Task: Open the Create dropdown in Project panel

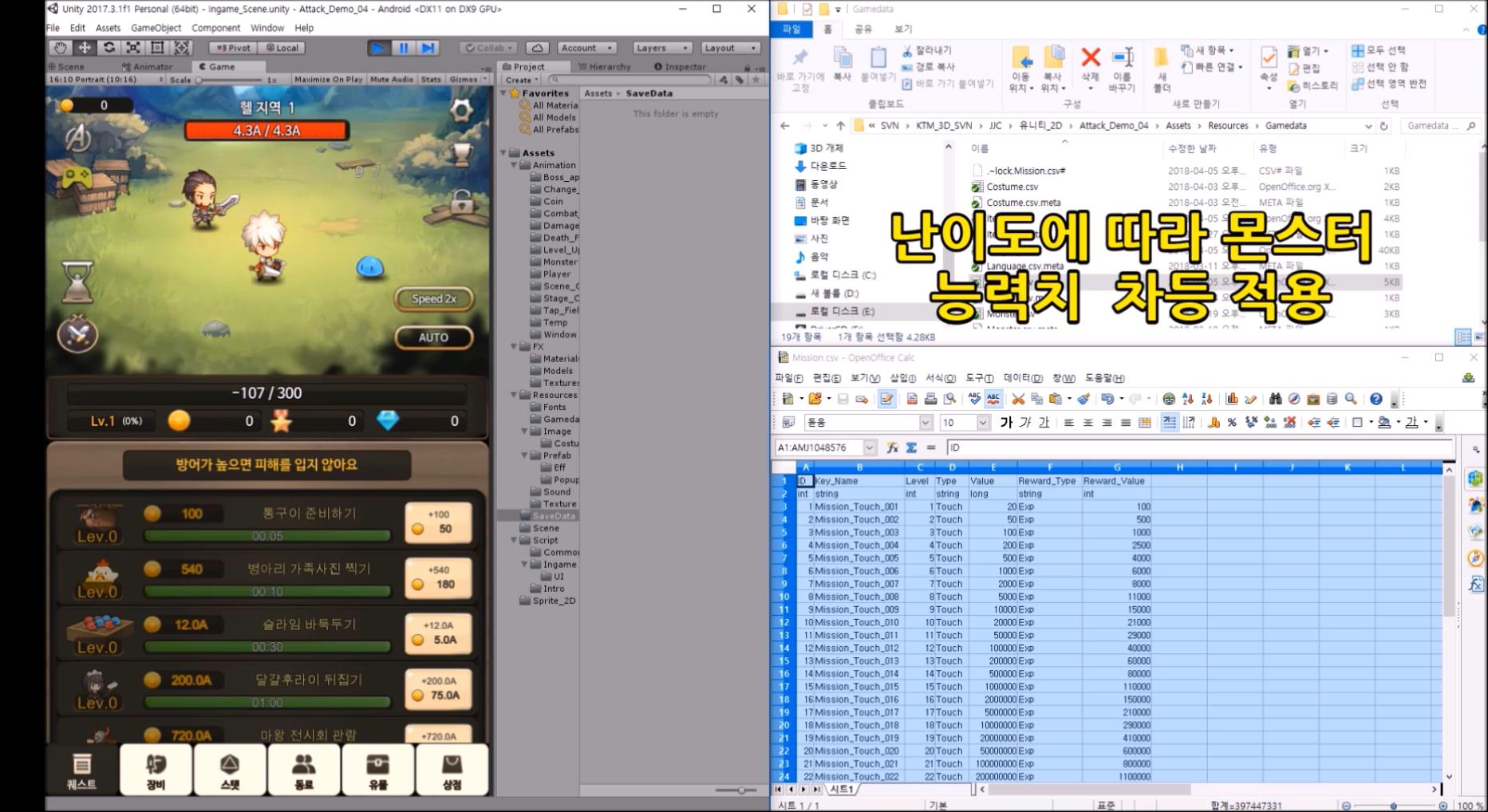Action: point(522,80)
